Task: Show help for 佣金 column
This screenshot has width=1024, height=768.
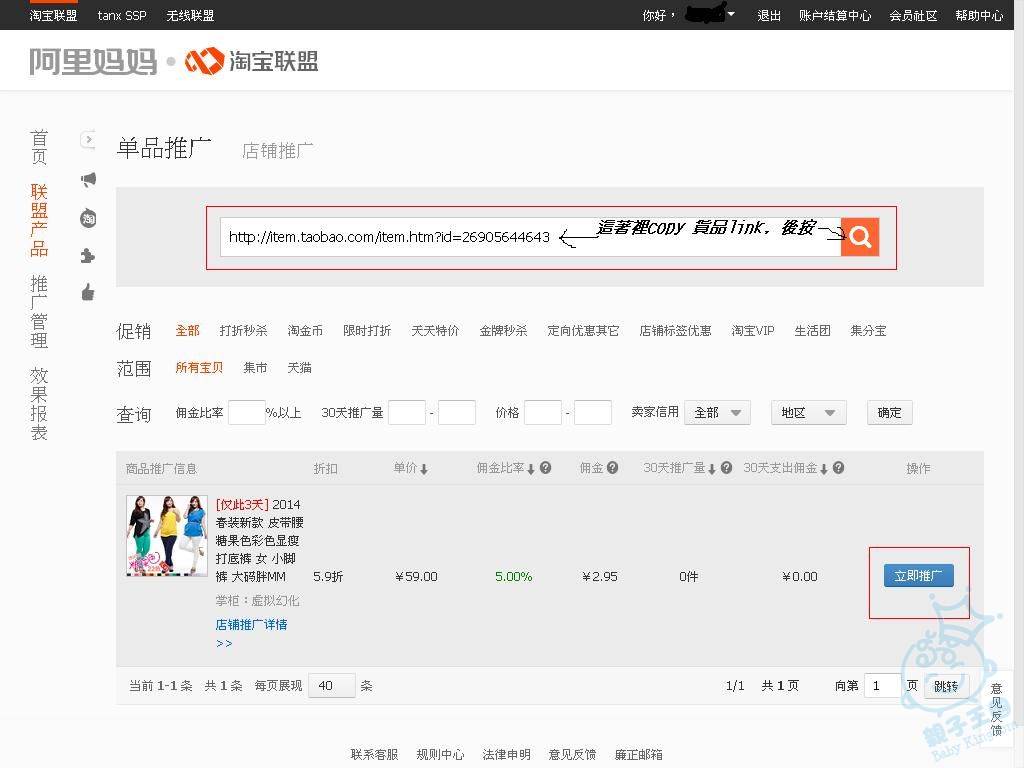Action: tap(613, 468)
